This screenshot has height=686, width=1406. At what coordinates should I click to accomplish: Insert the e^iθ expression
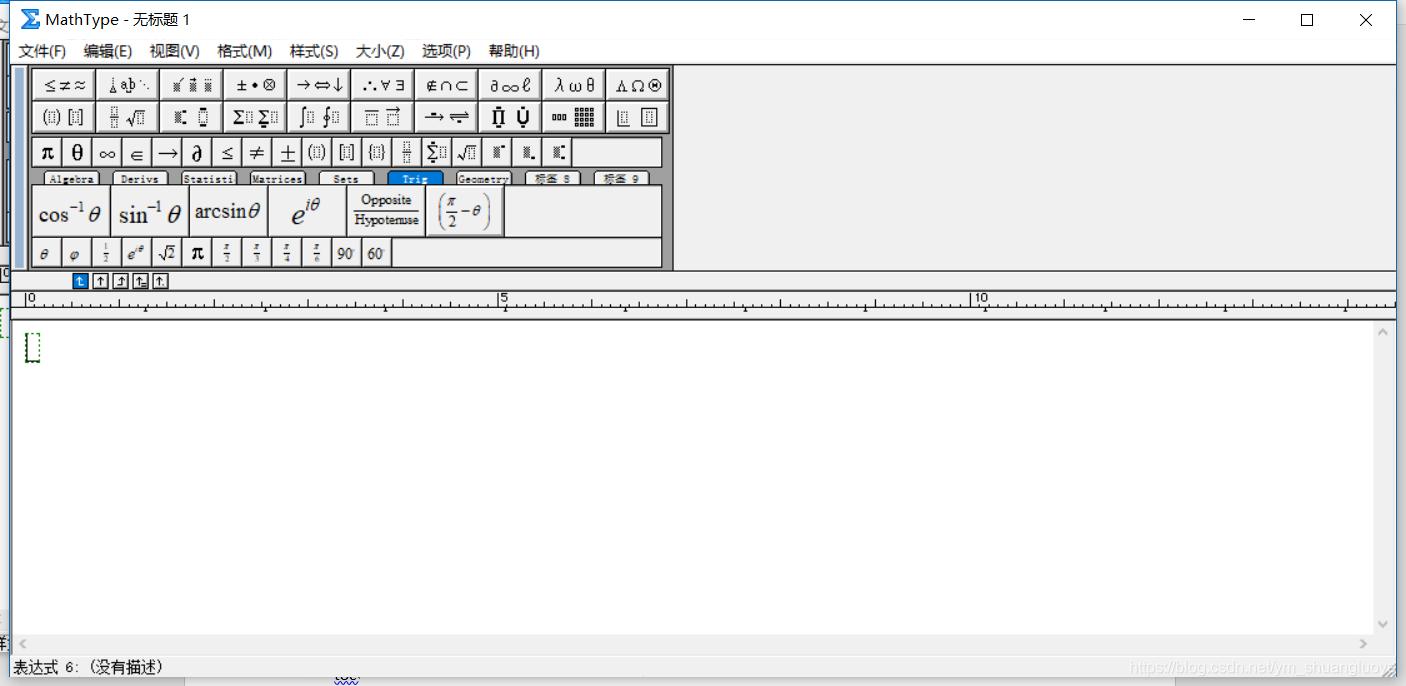[x=307, y=210]
